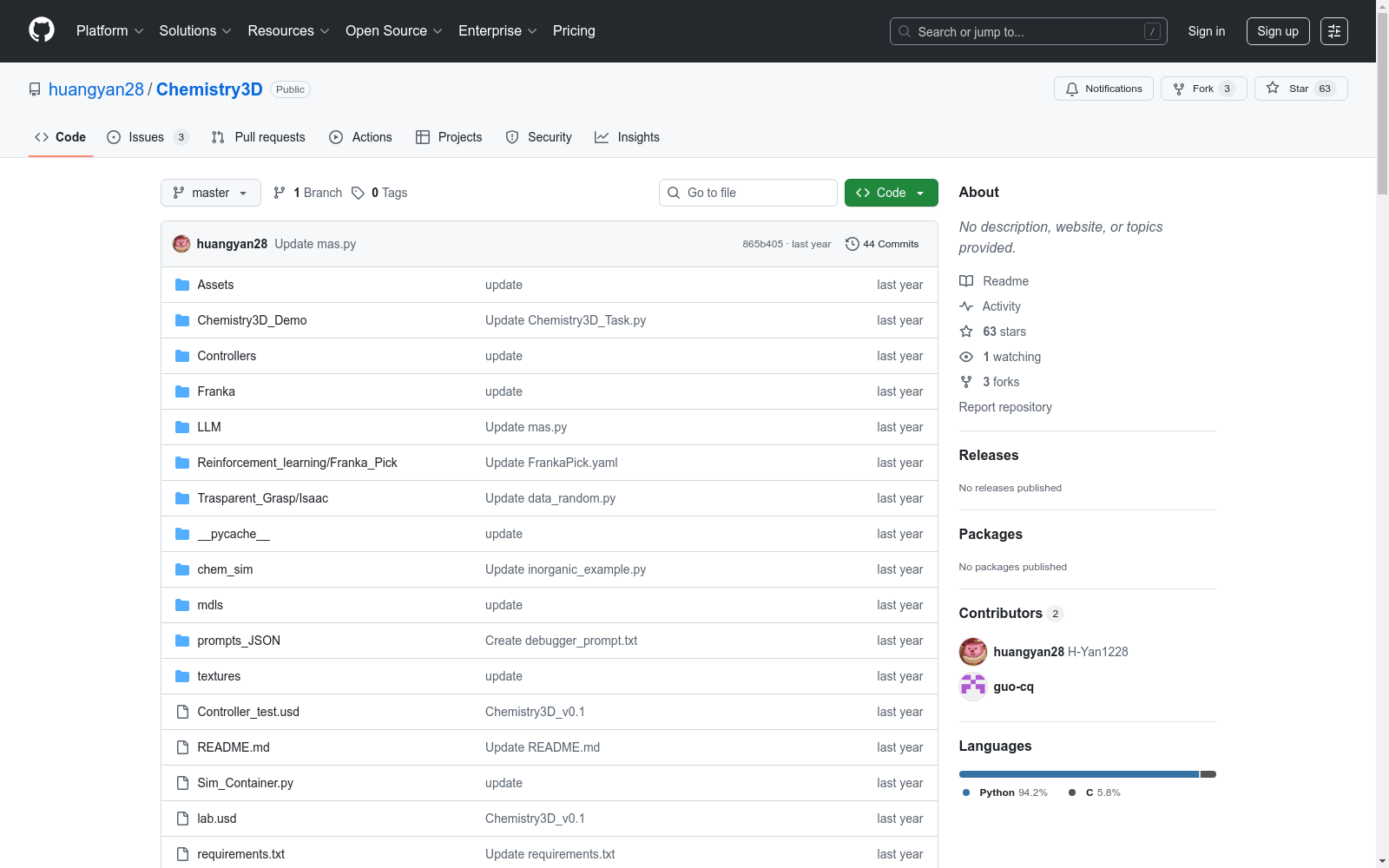
Task: Click the stars icon in About
Action: (x=966, y=332)
